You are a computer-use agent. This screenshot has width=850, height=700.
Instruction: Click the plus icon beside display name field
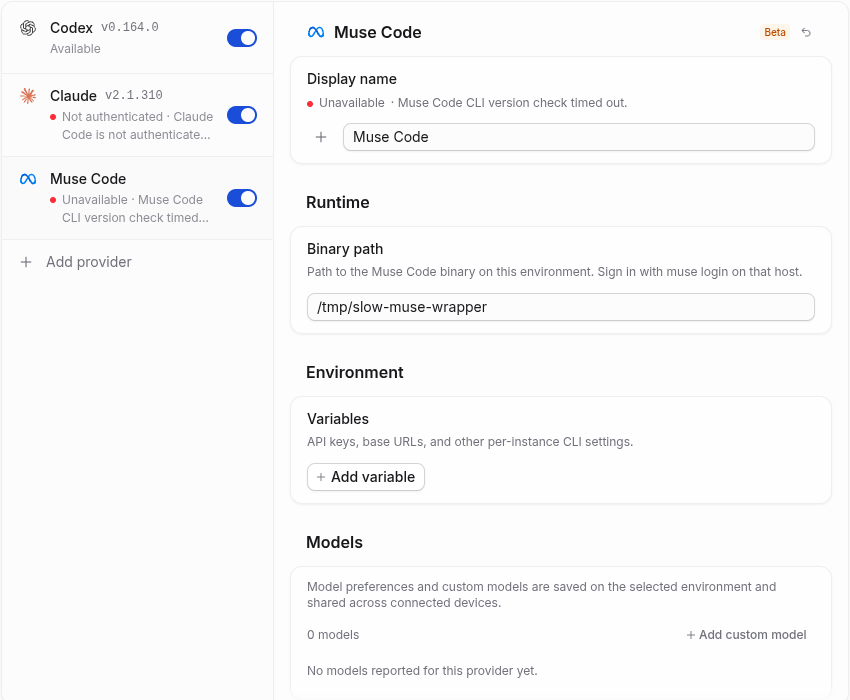coord(321,137)
